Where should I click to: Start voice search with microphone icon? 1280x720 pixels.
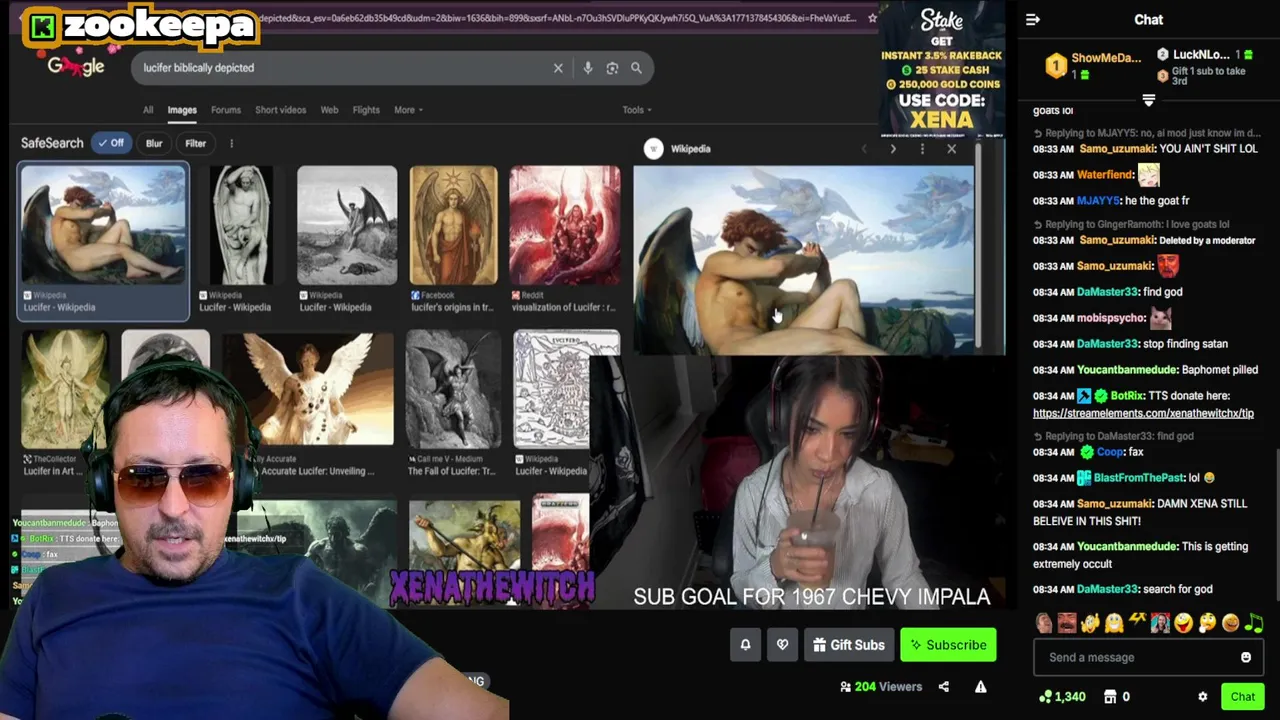click(x=588, y=68)
